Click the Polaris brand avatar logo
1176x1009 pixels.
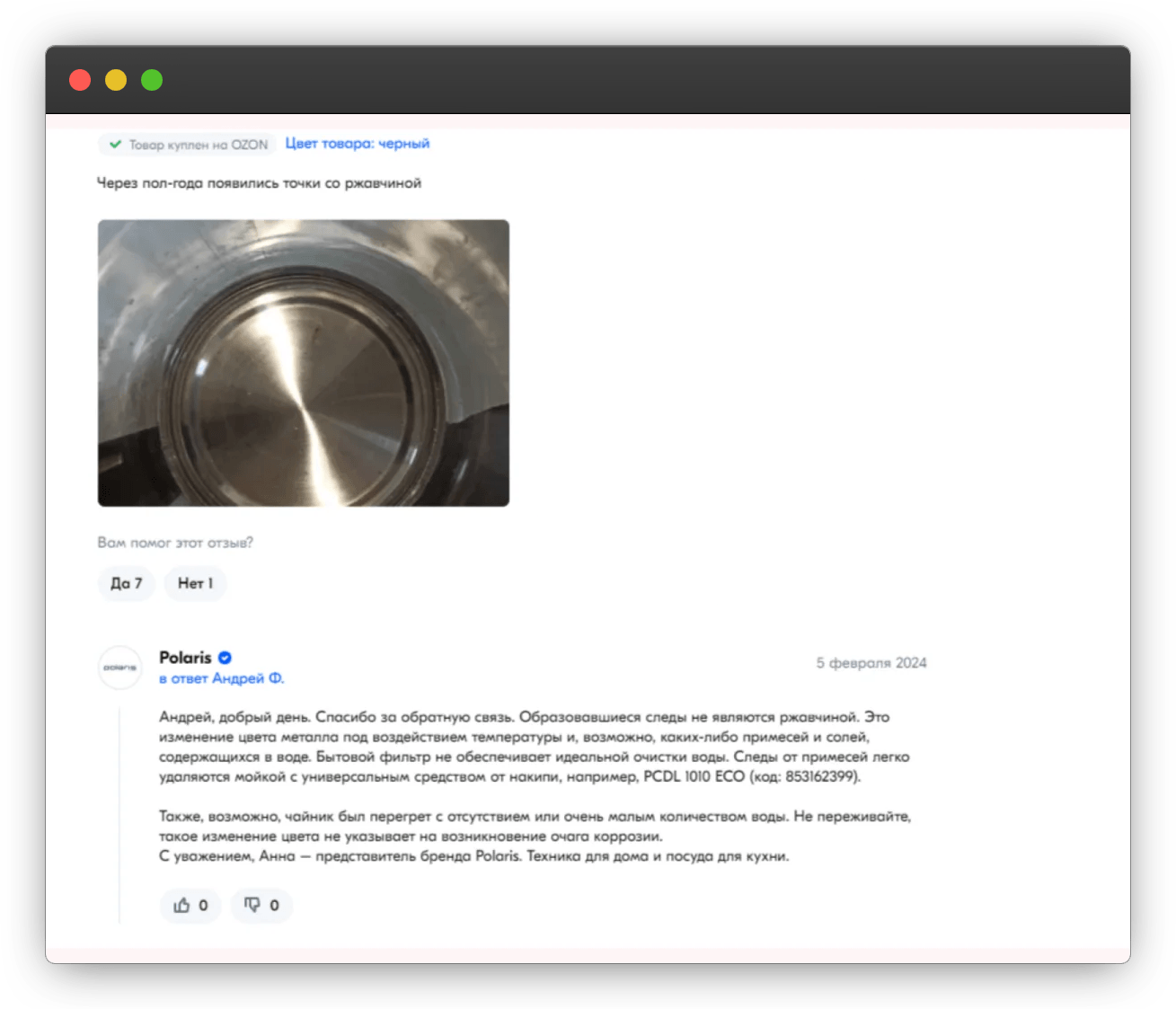(x=119, y=668)
